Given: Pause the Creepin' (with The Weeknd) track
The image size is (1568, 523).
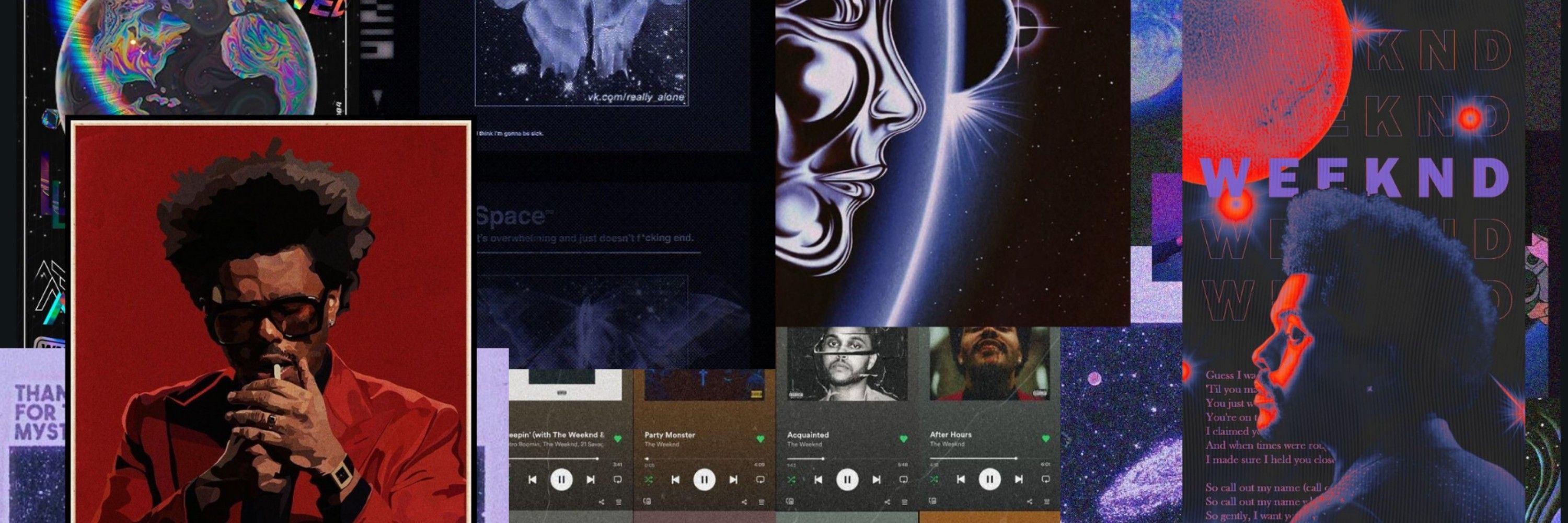Looking at the screenshot, I should point(561,479).
